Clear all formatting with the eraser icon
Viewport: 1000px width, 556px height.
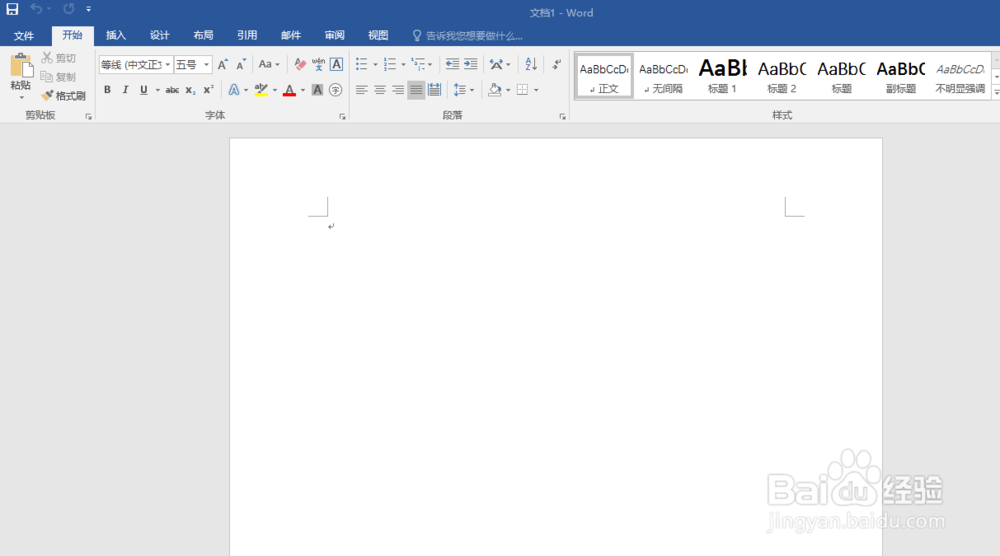pos(300,64)
